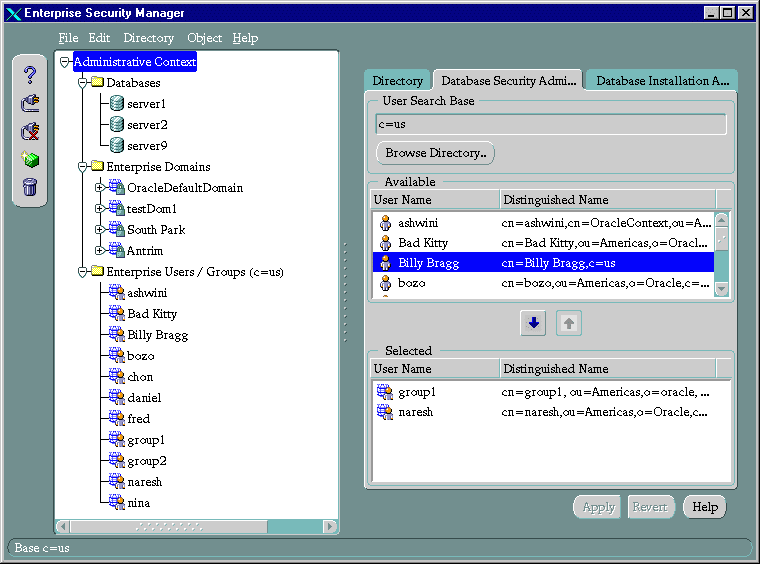Click the User Search Base field

[550, 124]
